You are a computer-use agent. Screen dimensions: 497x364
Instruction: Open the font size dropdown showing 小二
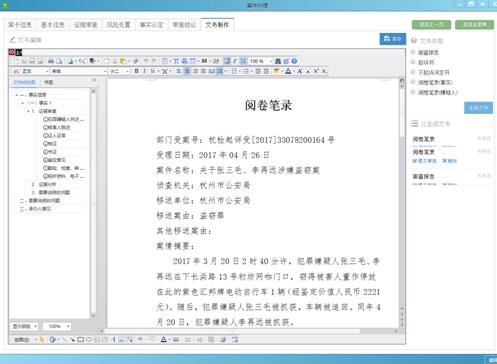coord(119,71)
